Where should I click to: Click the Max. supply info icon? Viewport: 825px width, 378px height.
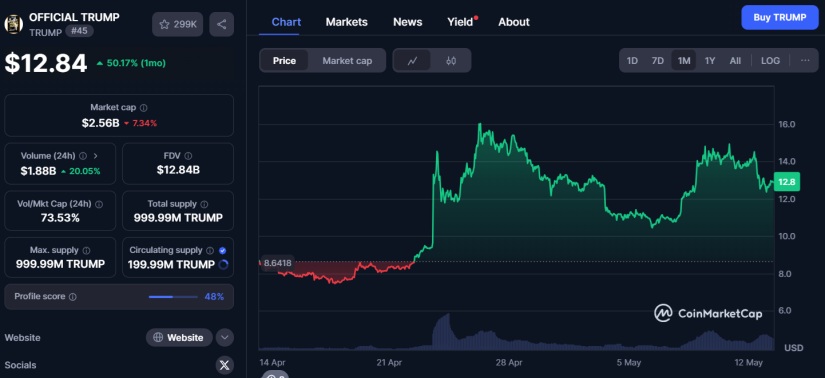86,251
